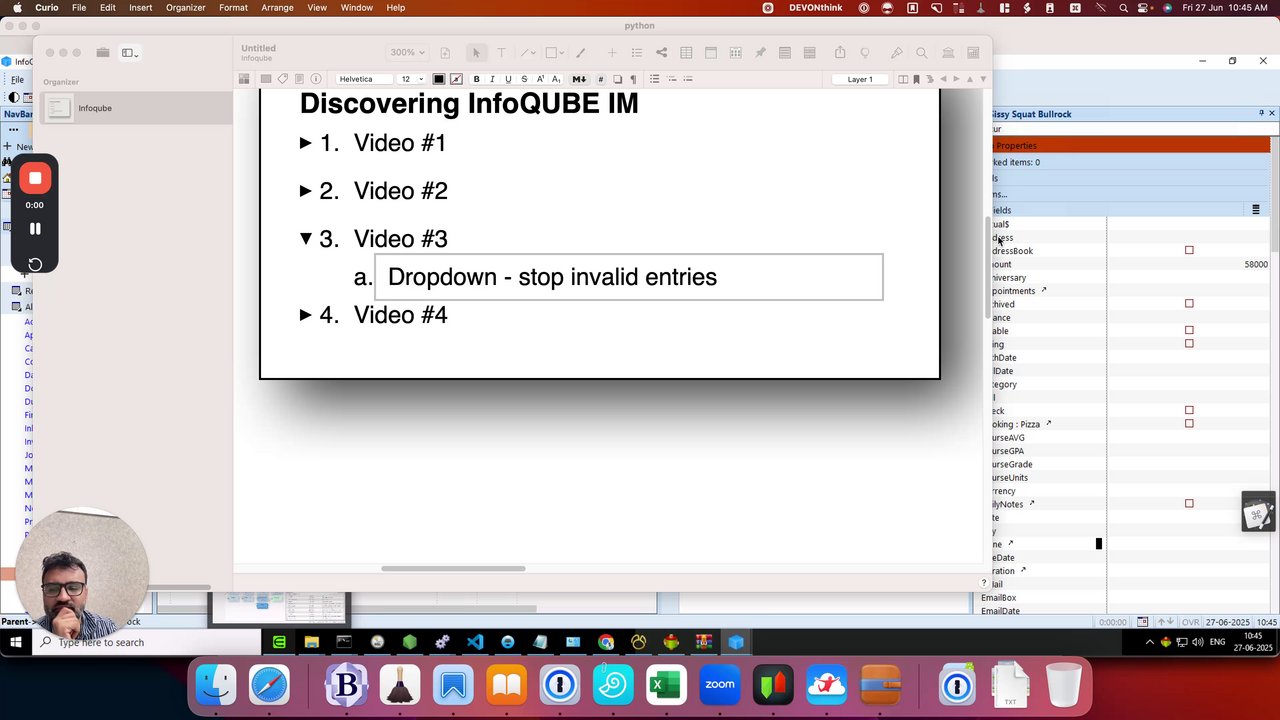Open Zoom from the Dock
The width and height of the screenshot is (1280, 720).
click(720, 685)
